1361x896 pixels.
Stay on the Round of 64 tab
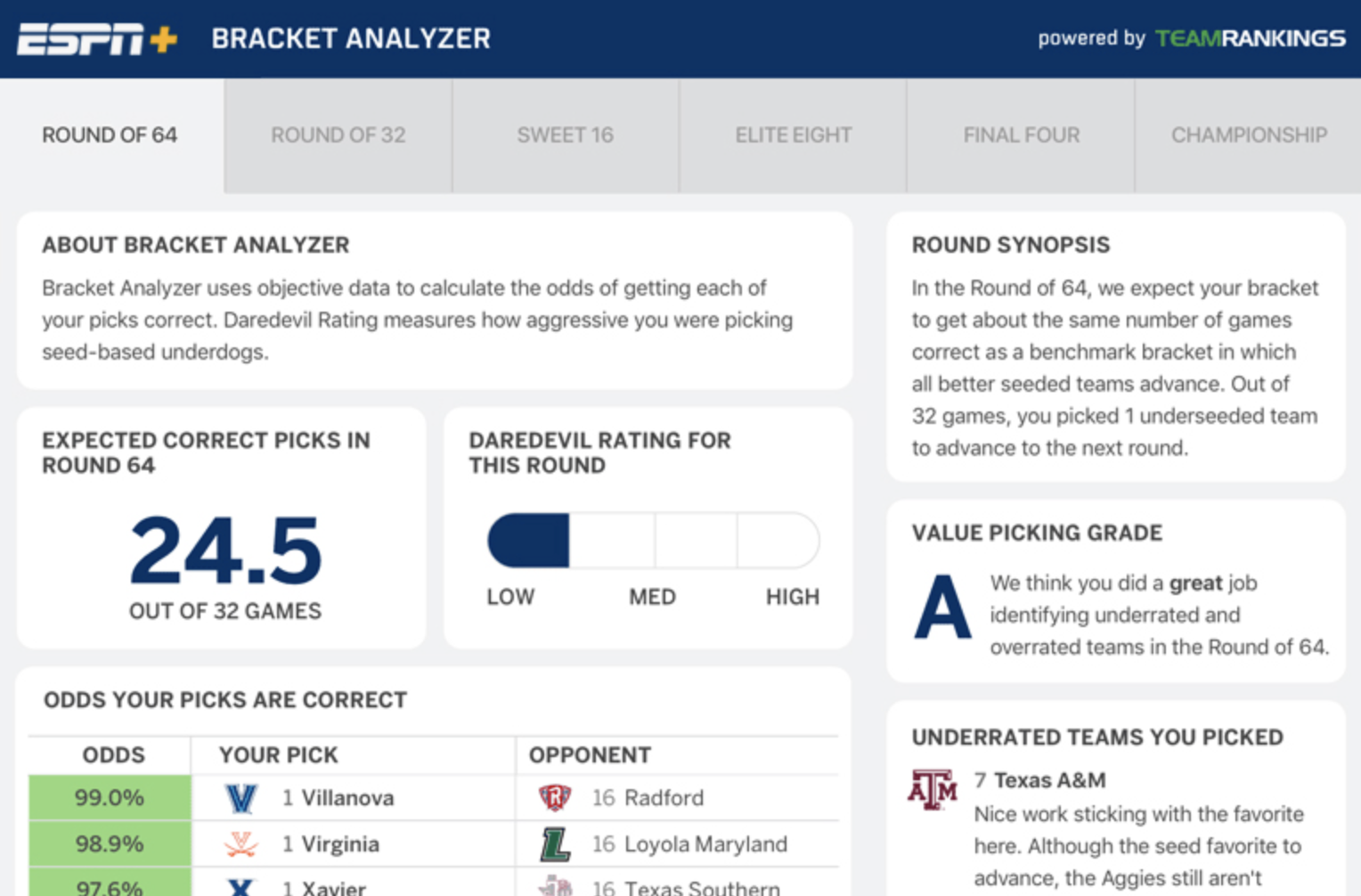click(x=110, y=134)
